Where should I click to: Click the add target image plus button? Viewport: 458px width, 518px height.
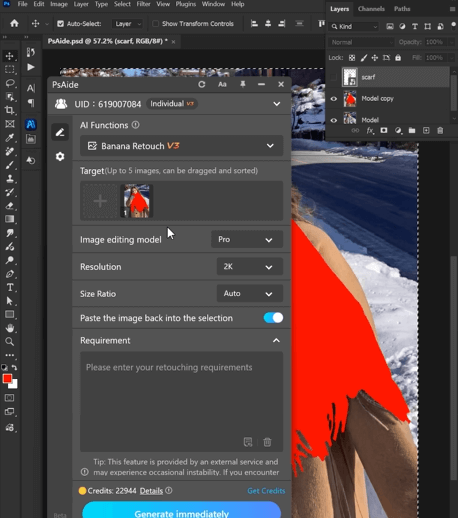pyautogui.click(x=100, y=201)
